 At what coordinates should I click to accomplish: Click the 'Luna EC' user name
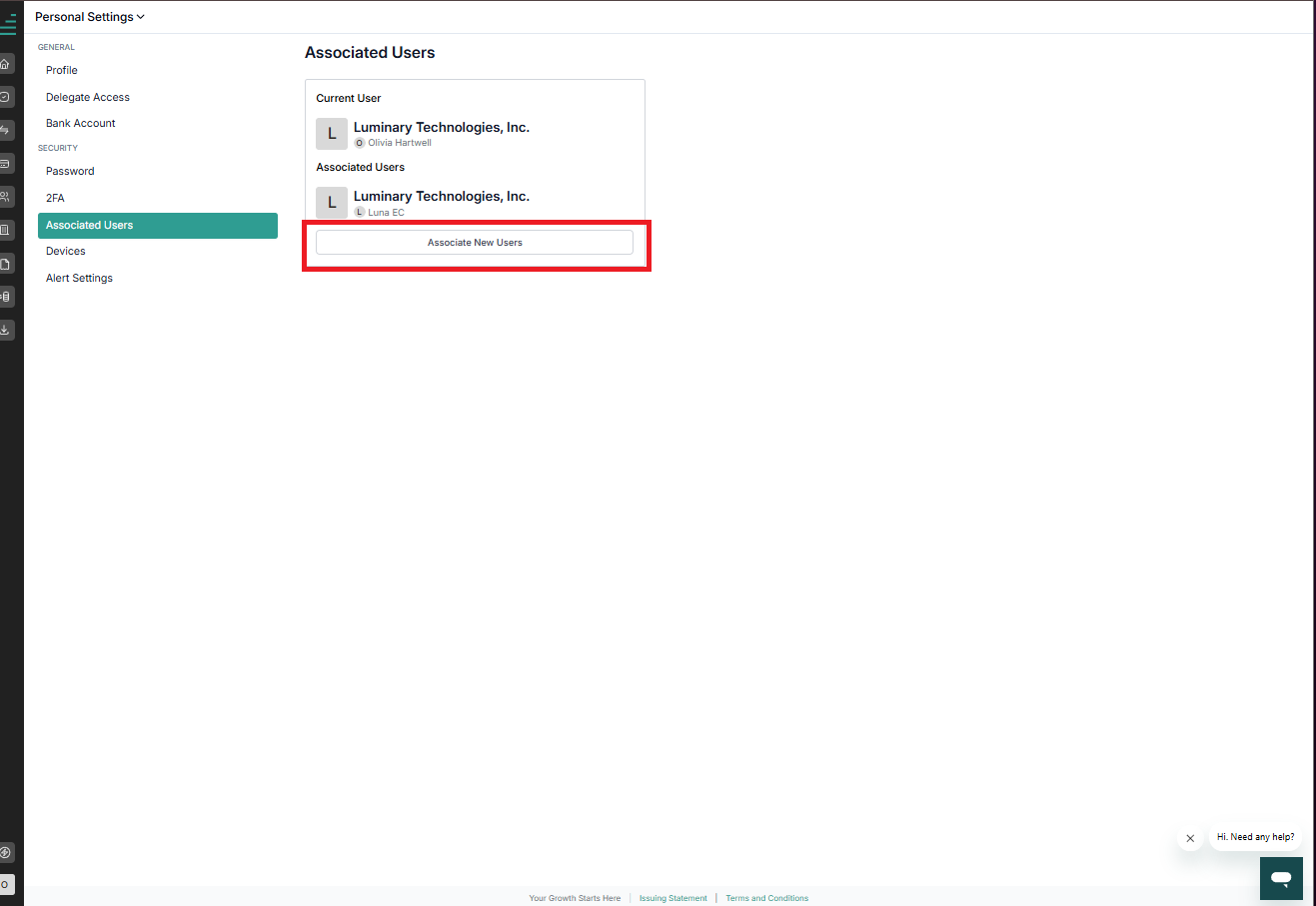pos(386,212)
